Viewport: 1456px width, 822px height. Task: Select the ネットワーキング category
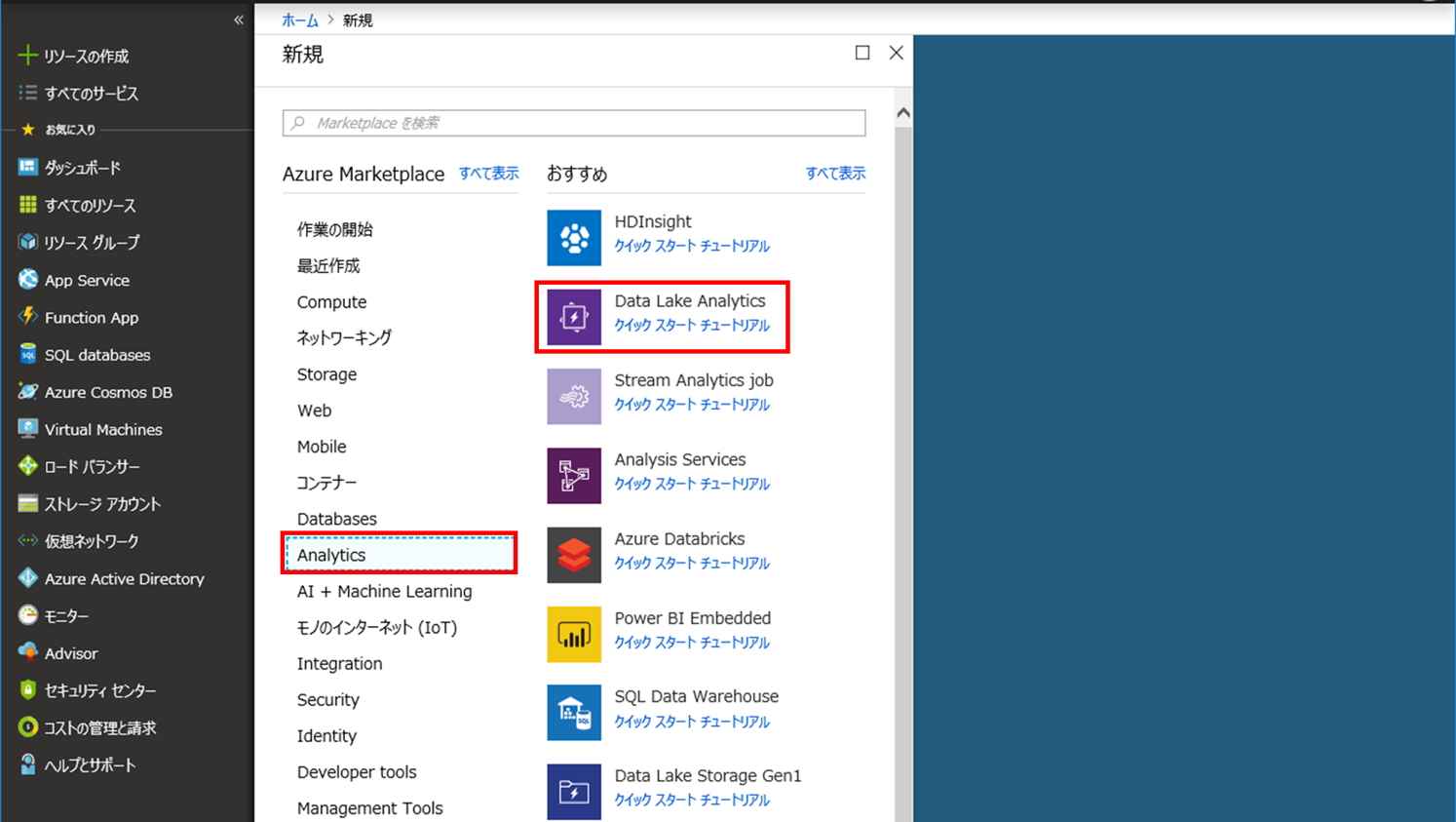pos(344,338)
